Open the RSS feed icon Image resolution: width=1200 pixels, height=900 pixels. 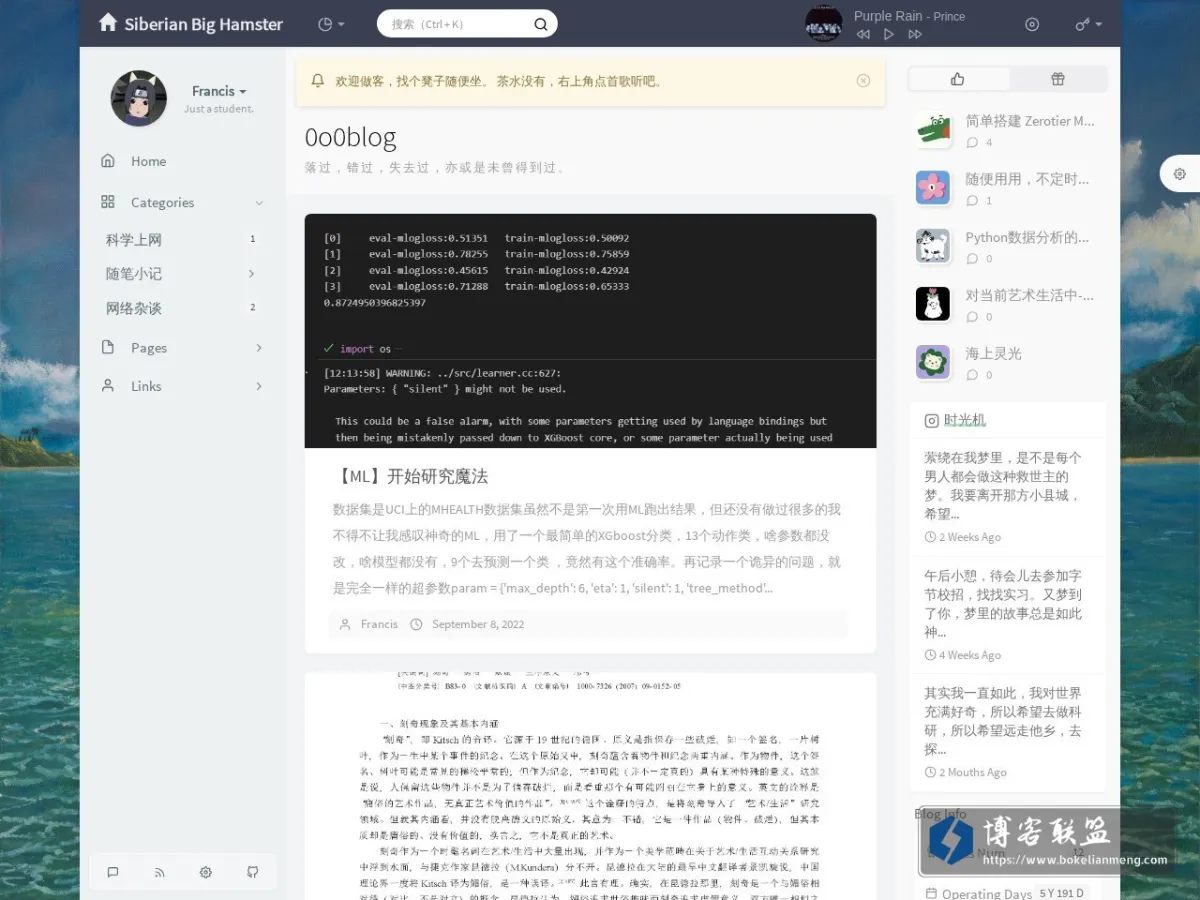(159, 872)
